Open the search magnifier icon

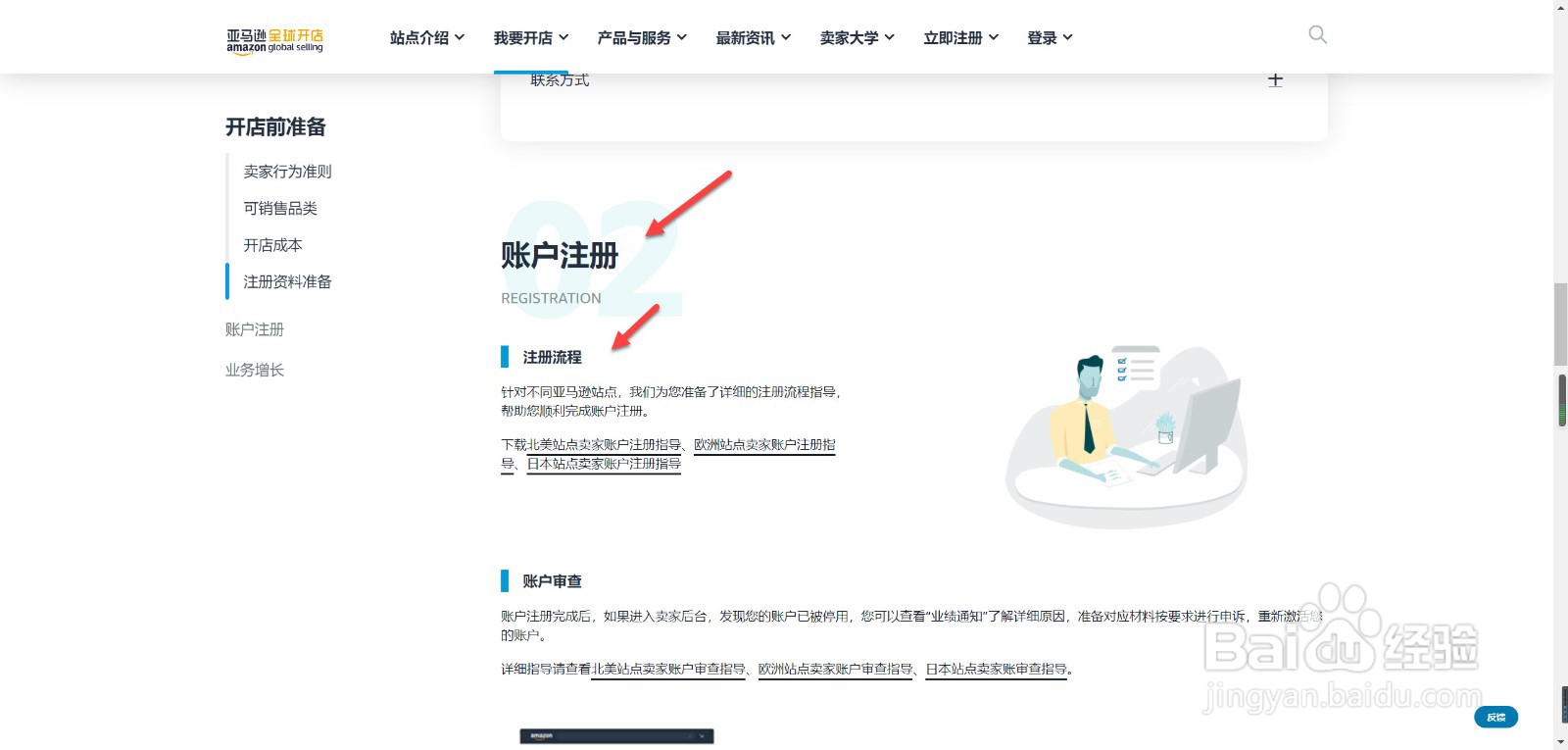pyautogui.click(x=1318, y=35)
